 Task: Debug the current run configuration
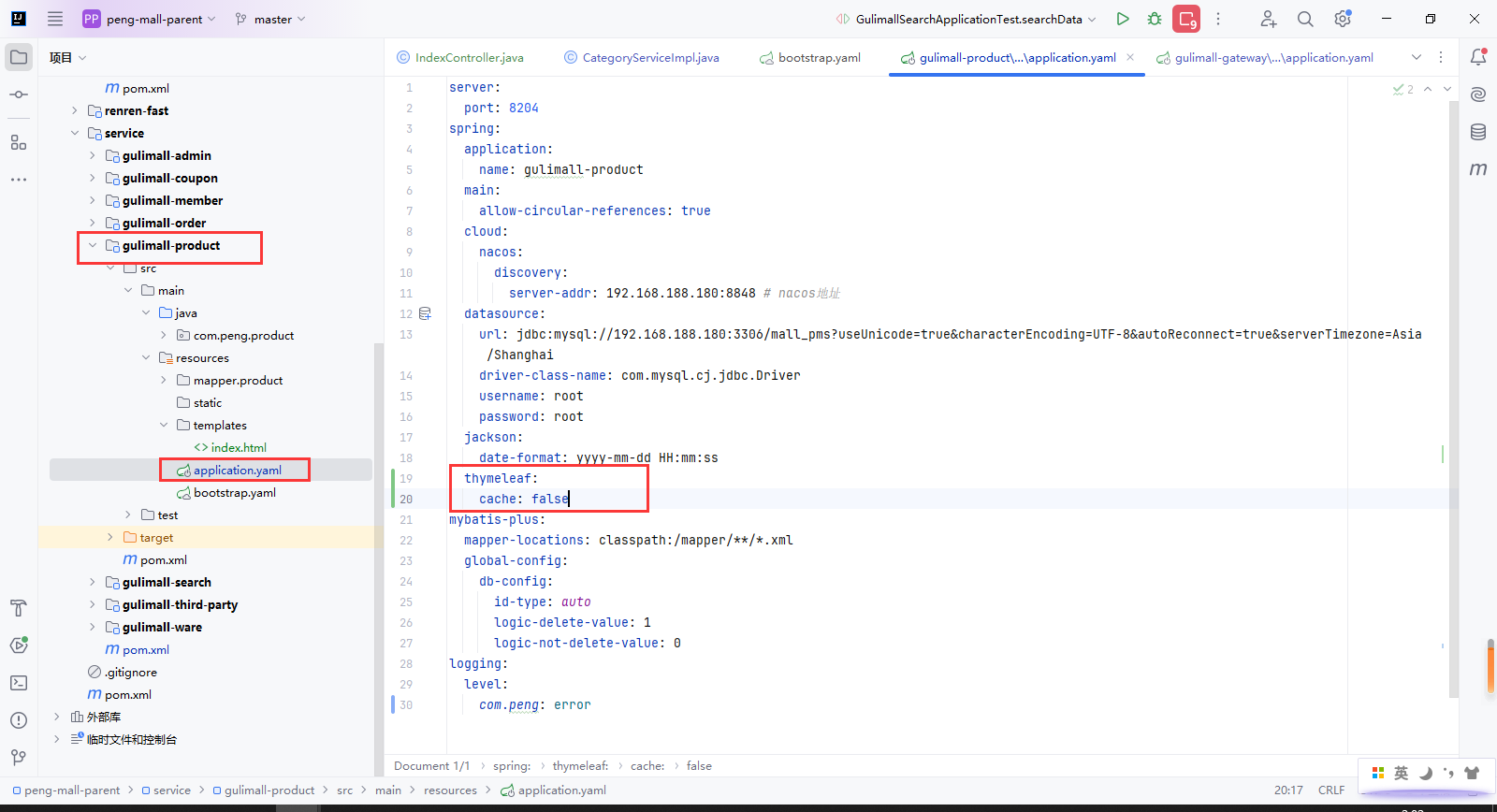click(1155, 19)
